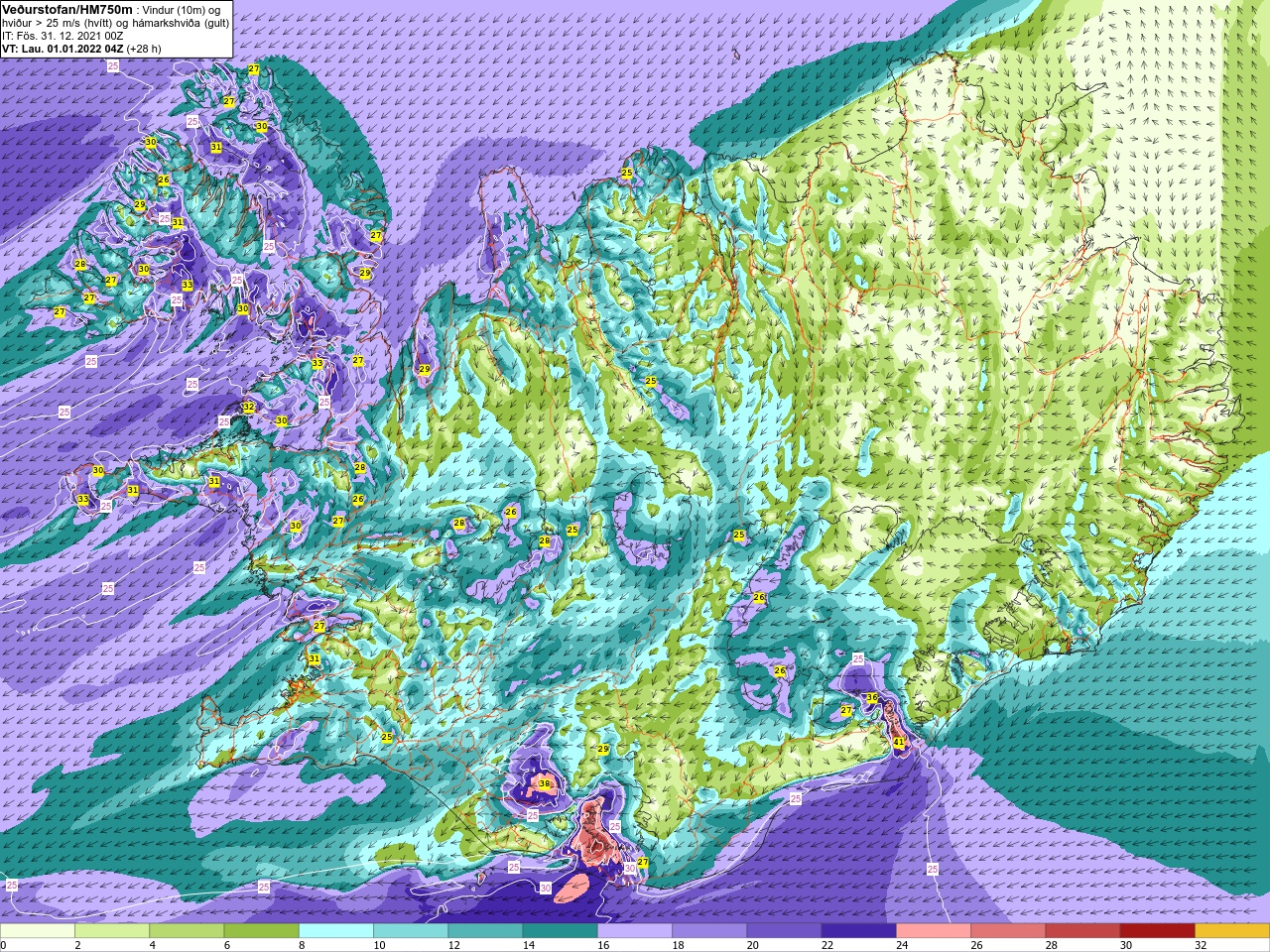Pick the deep indigo 22–24 legend swatch
Viewport: 1270px width, 952px height.
pyautogui.click(x=859, y=931)
